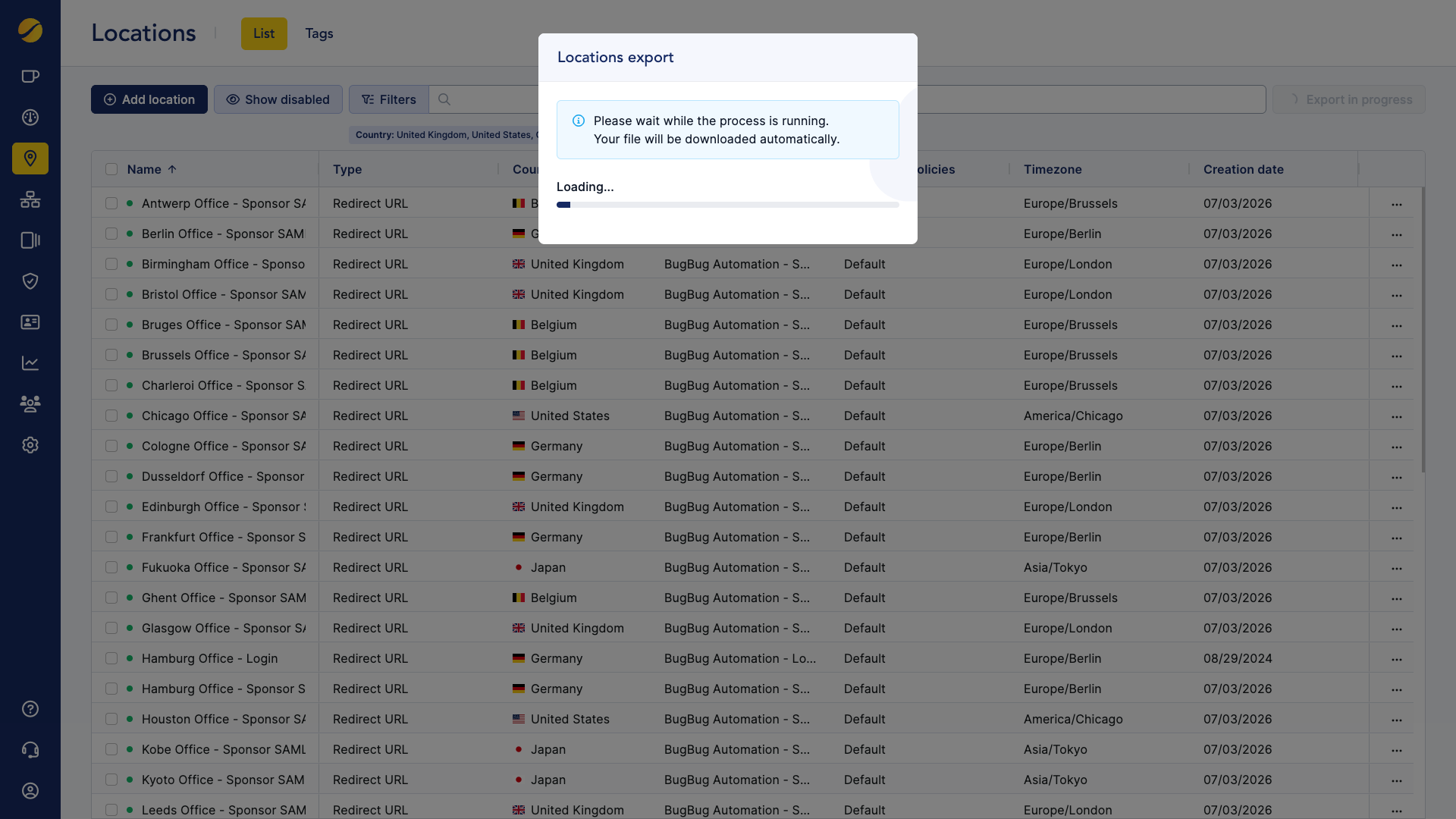
Task: Switch to the List tab
Action: pyautogui.click(x=264, y=33)
